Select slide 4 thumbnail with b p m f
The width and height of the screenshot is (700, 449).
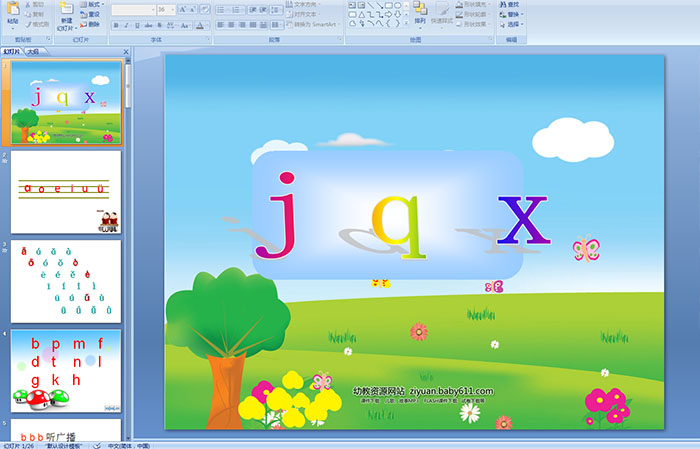(x=66, y=371)
